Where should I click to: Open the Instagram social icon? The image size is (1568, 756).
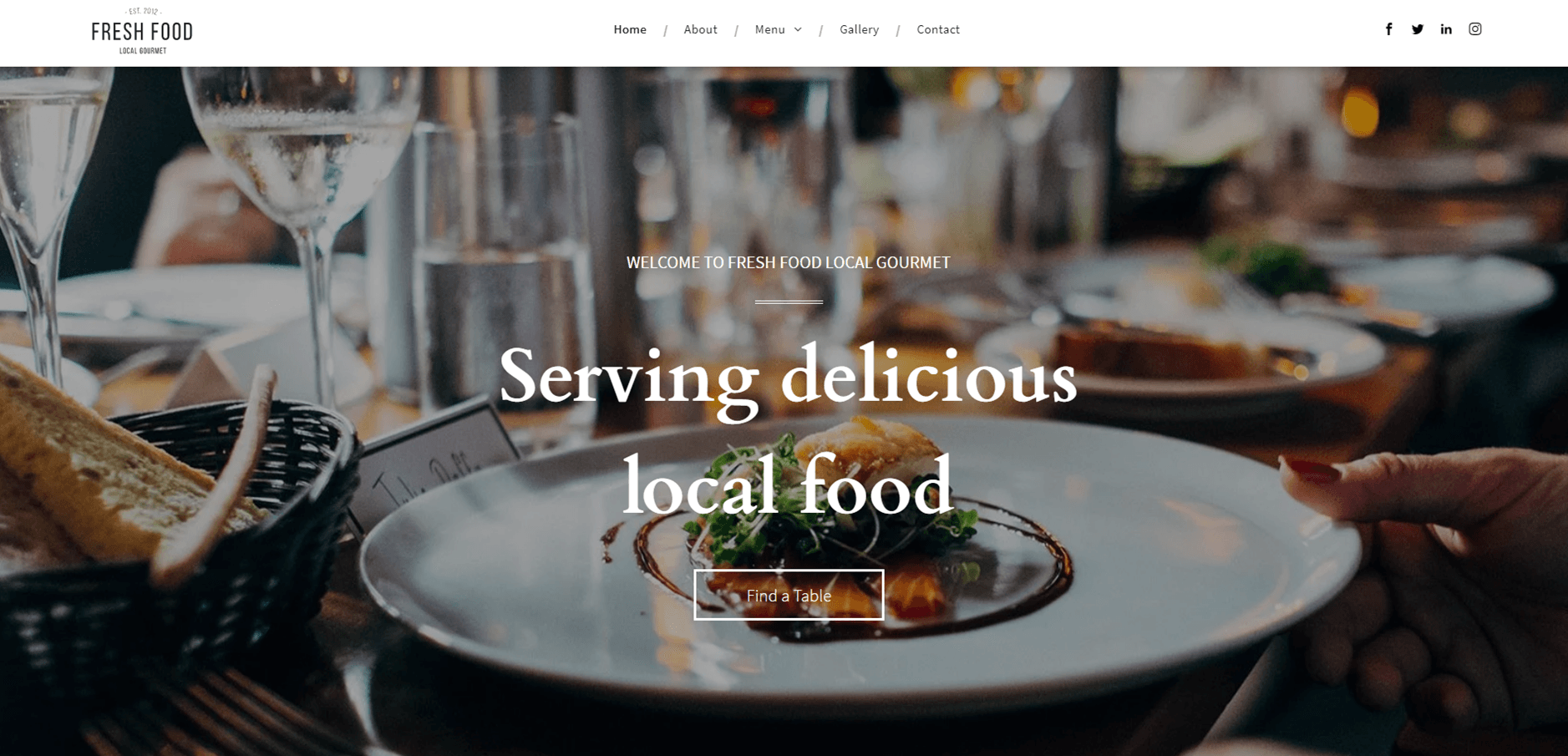[x=1475, y=29]
